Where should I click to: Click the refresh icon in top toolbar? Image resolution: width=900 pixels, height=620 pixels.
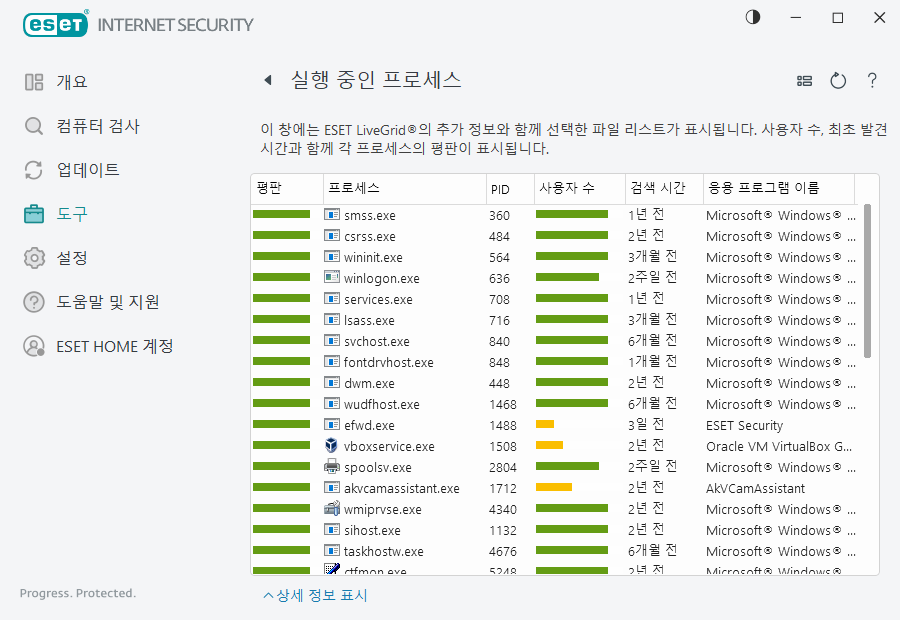[x=838, y=81]
